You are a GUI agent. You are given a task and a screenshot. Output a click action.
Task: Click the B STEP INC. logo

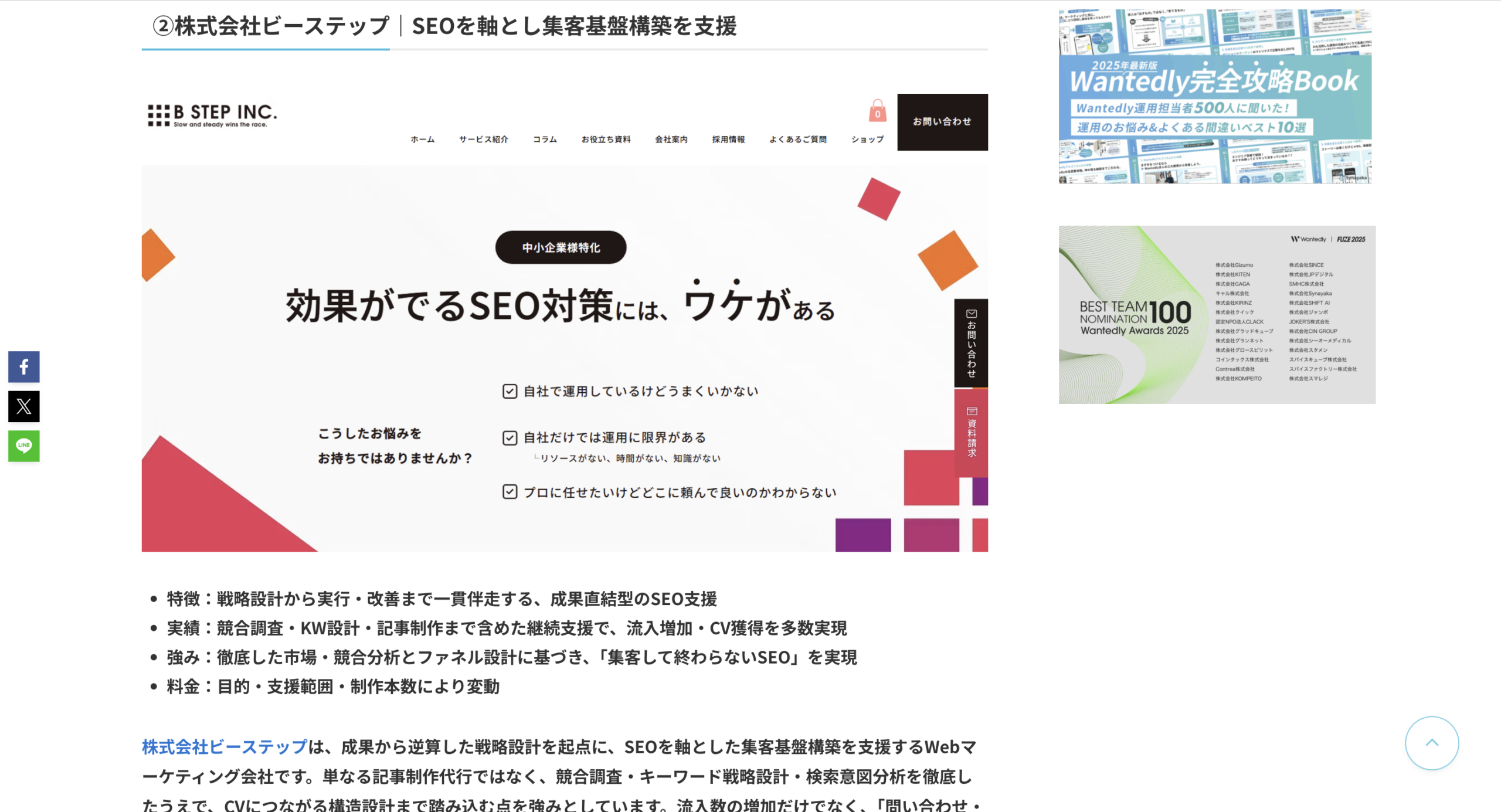pos(212,115)
